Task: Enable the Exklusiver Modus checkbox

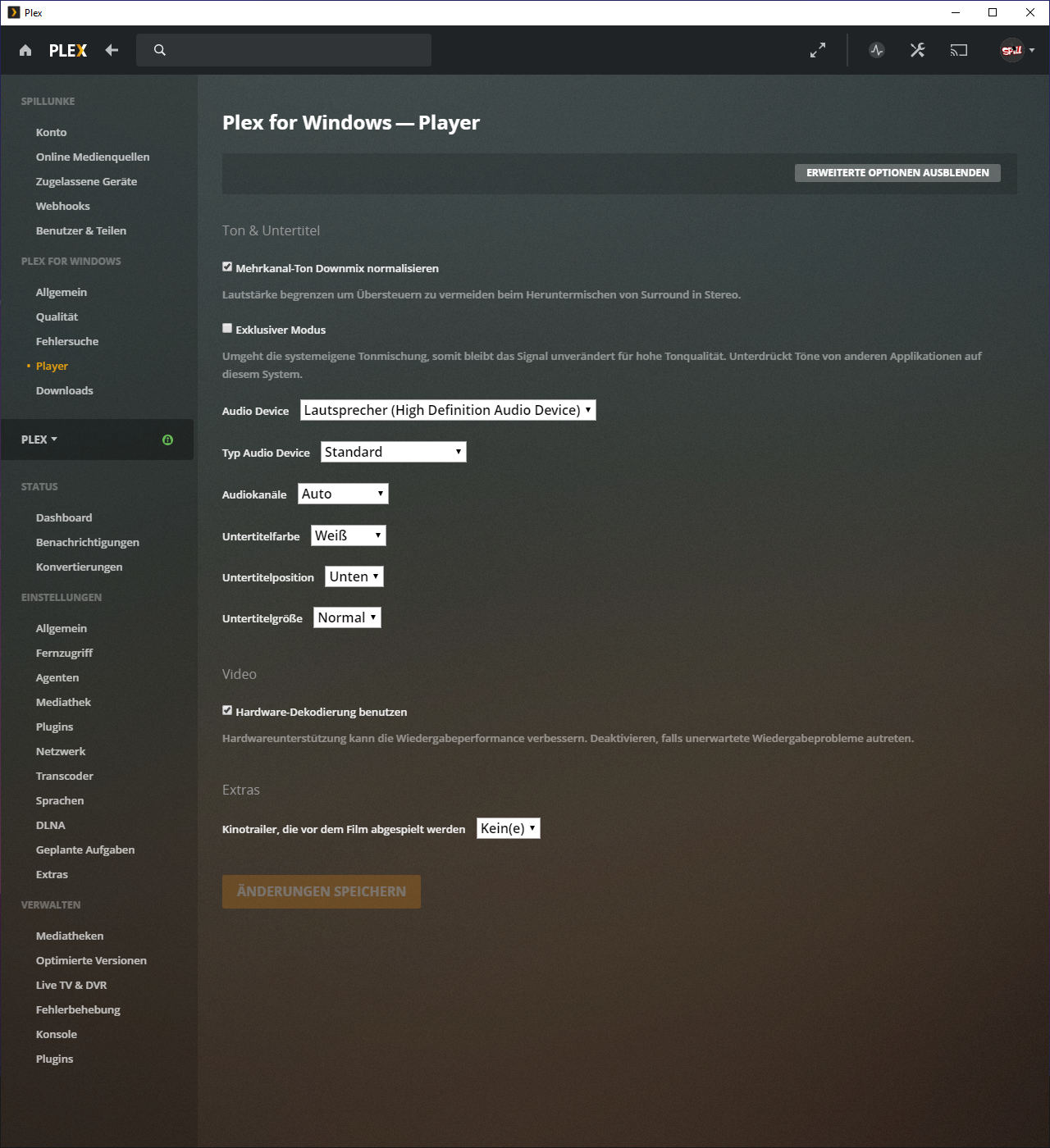Action: (x=227, y=328)
